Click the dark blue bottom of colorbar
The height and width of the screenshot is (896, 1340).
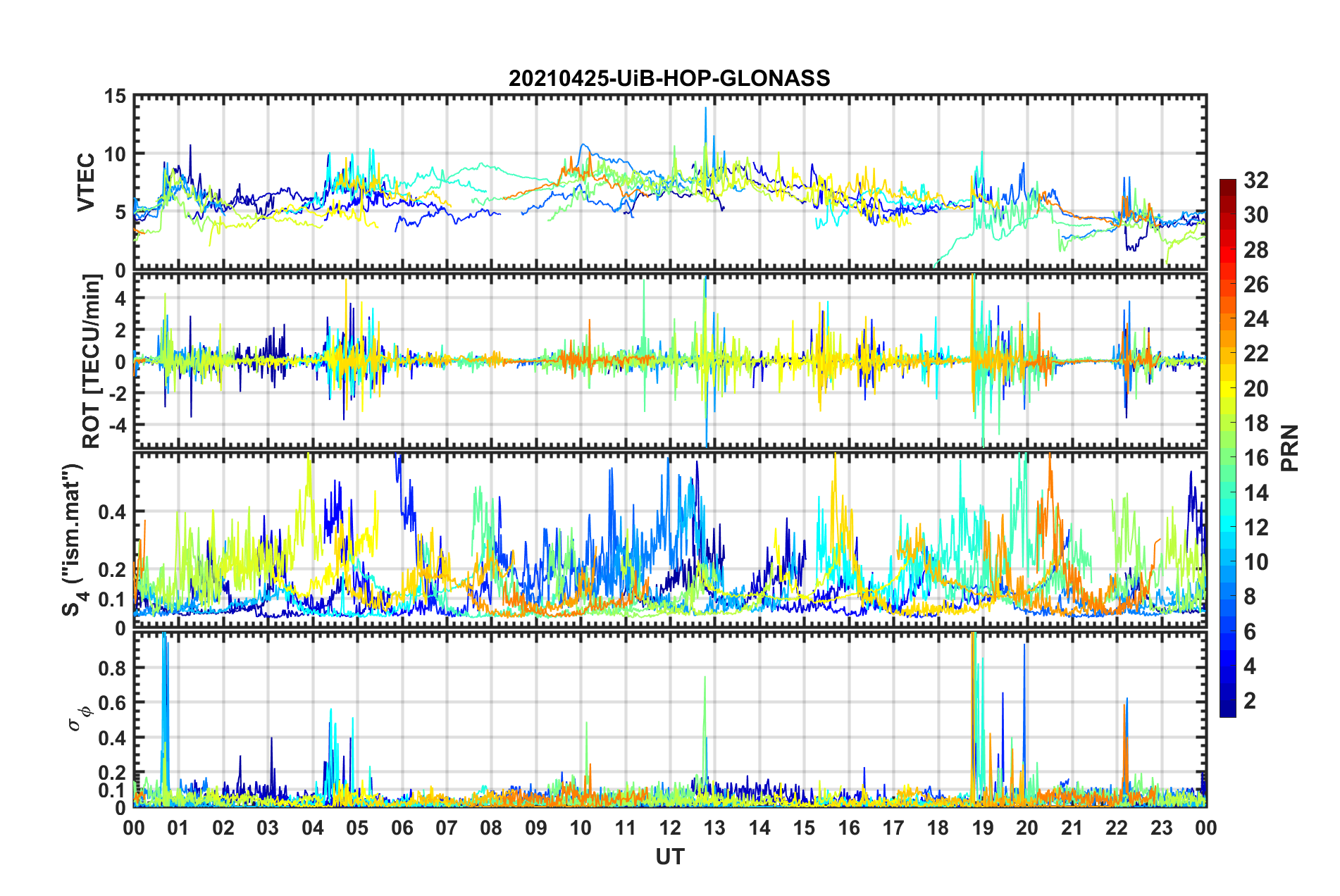pos(1228,710)
